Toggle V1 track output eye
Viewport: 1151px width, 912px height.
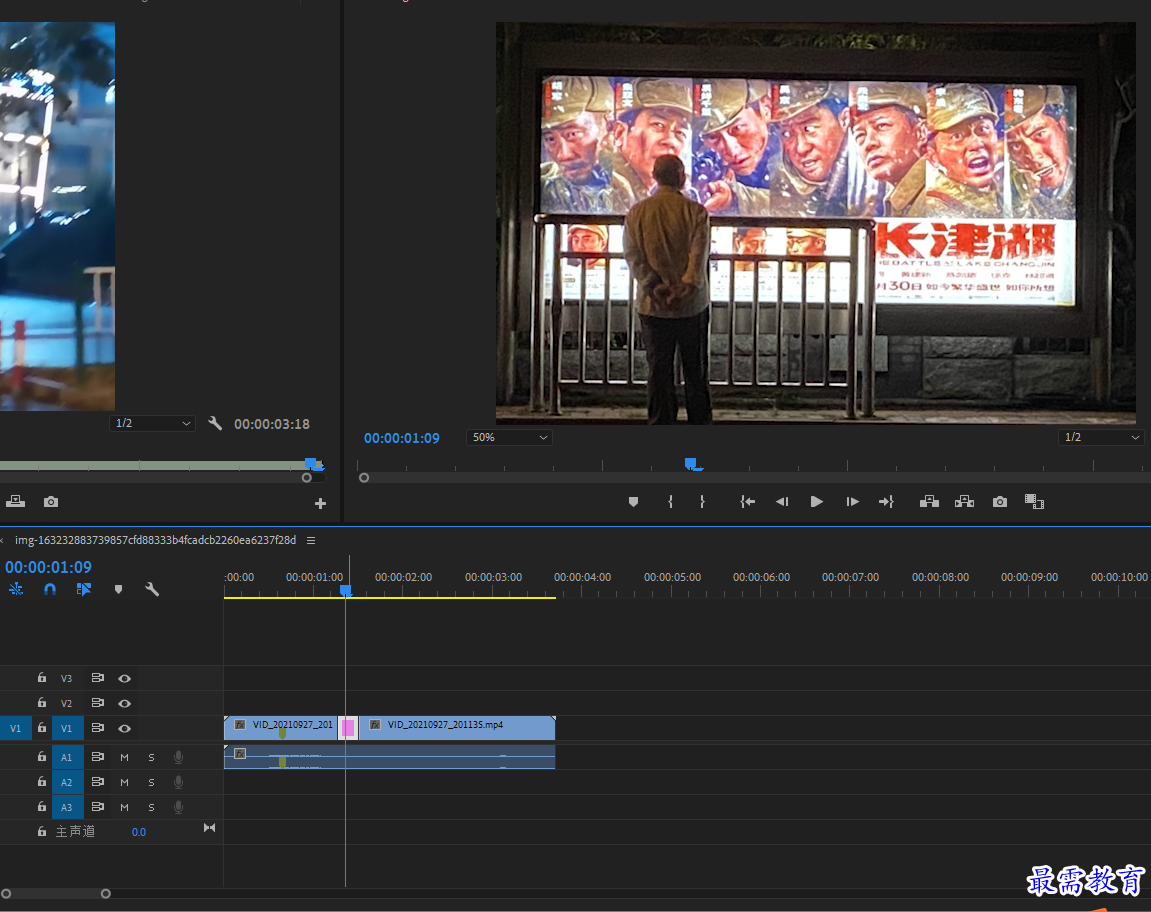pos(125,728)
